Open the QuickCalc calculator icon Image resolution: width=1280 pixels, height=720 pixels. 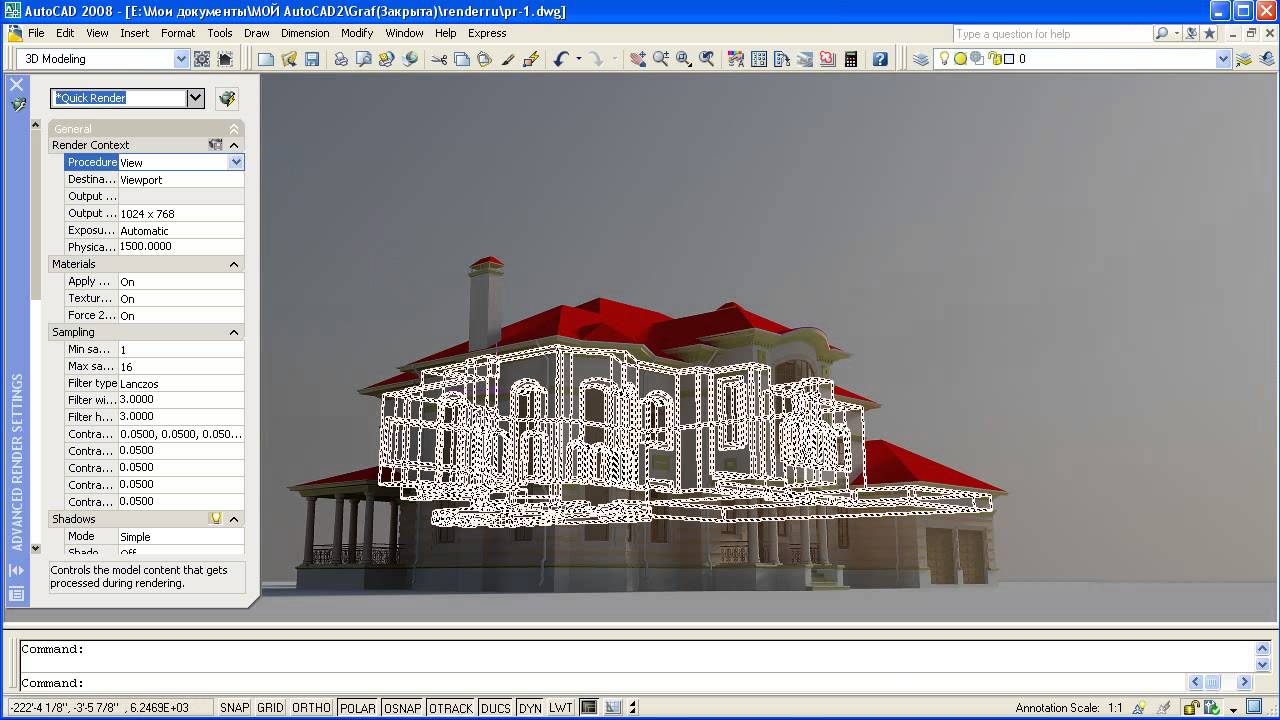(x=851, y=59)
